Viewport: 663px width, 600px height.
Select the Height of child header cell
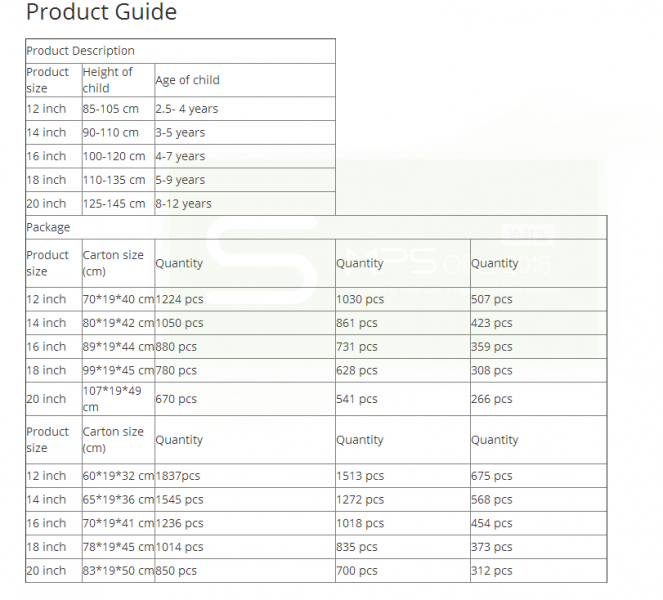point(107,80)
